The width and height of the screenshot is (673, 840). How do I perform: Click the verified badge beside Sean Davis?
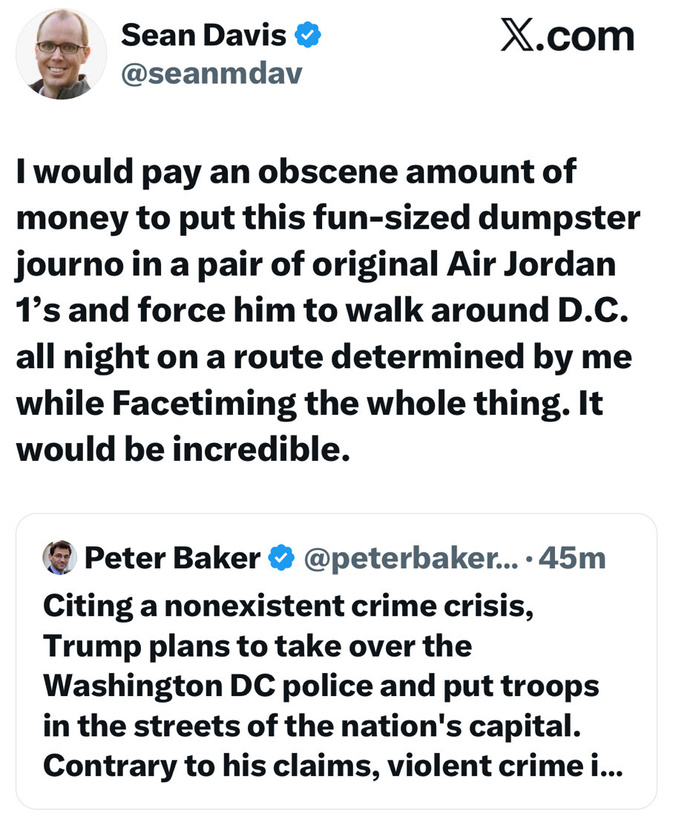pos(309,36)
